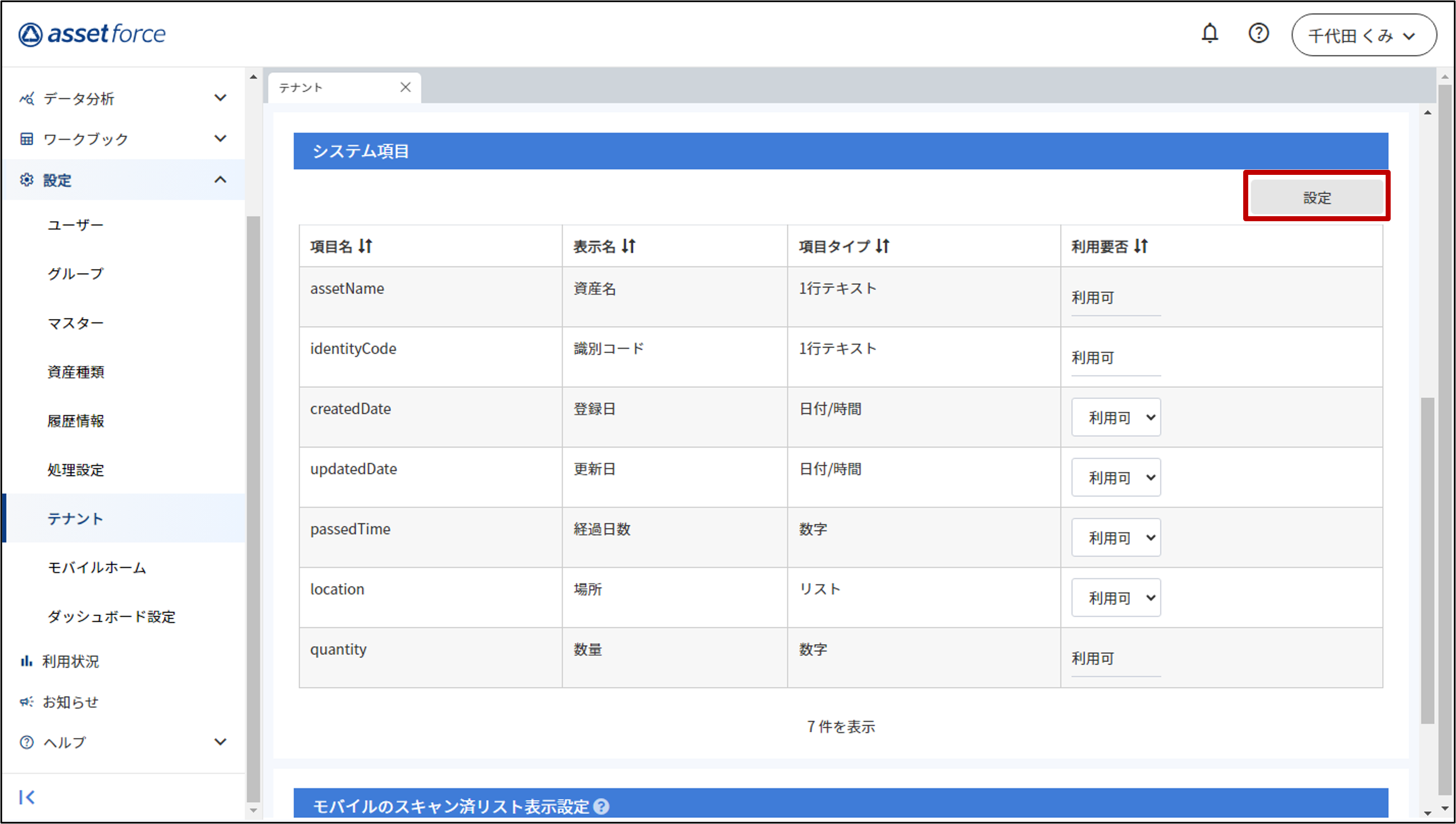Sort the table by the 項目タイプ sort icon
This screenshot has height=824, width=1456.
(x=882, y=246)
